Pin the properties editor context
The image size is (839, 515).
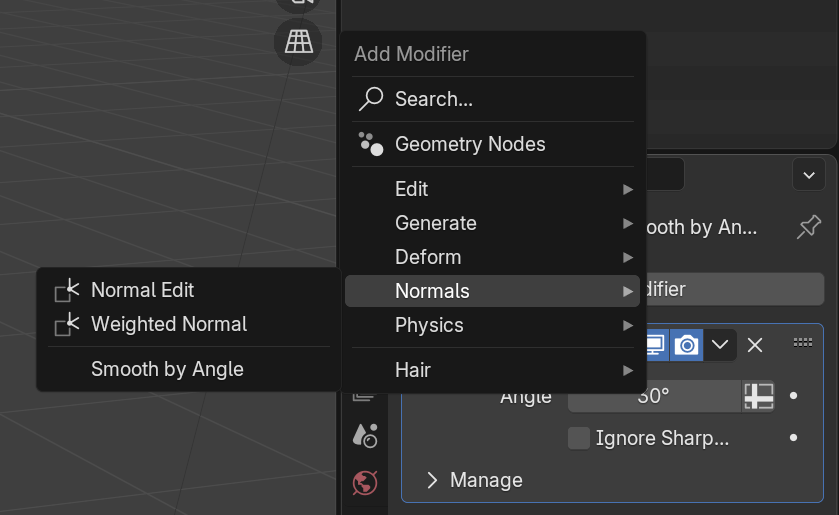pos(809,227)
